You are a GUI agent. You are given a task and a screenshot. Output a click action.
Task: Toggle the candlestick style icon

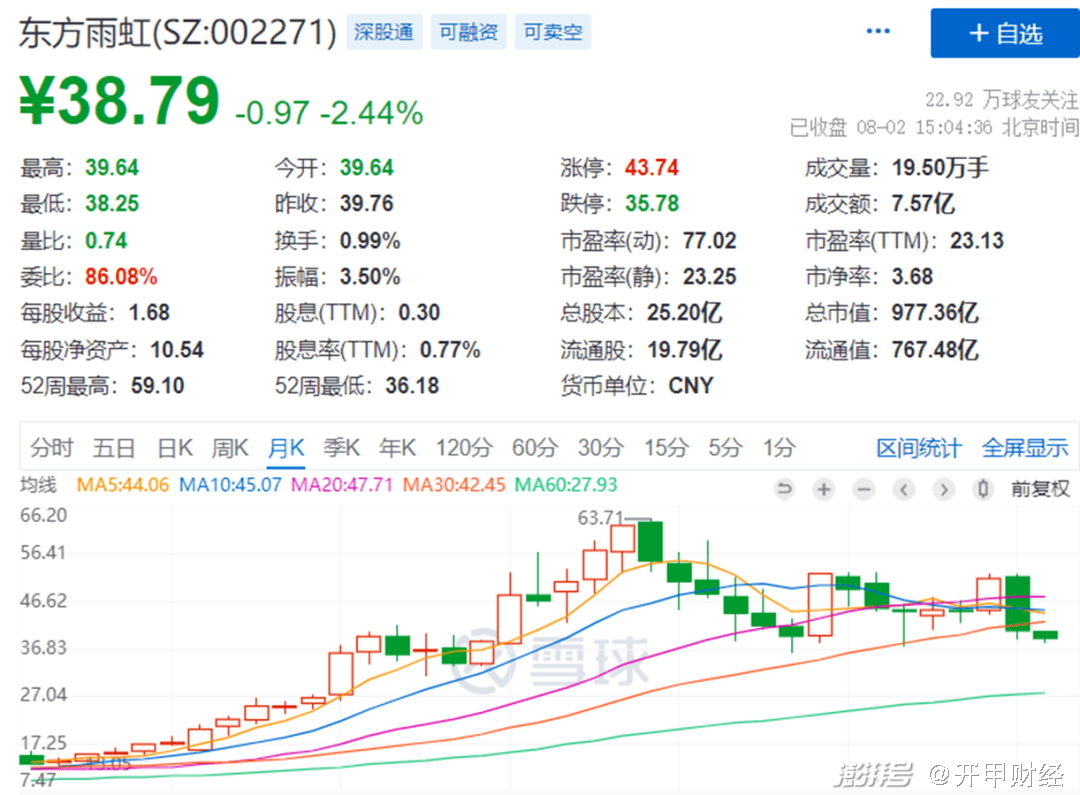point(983,489)
